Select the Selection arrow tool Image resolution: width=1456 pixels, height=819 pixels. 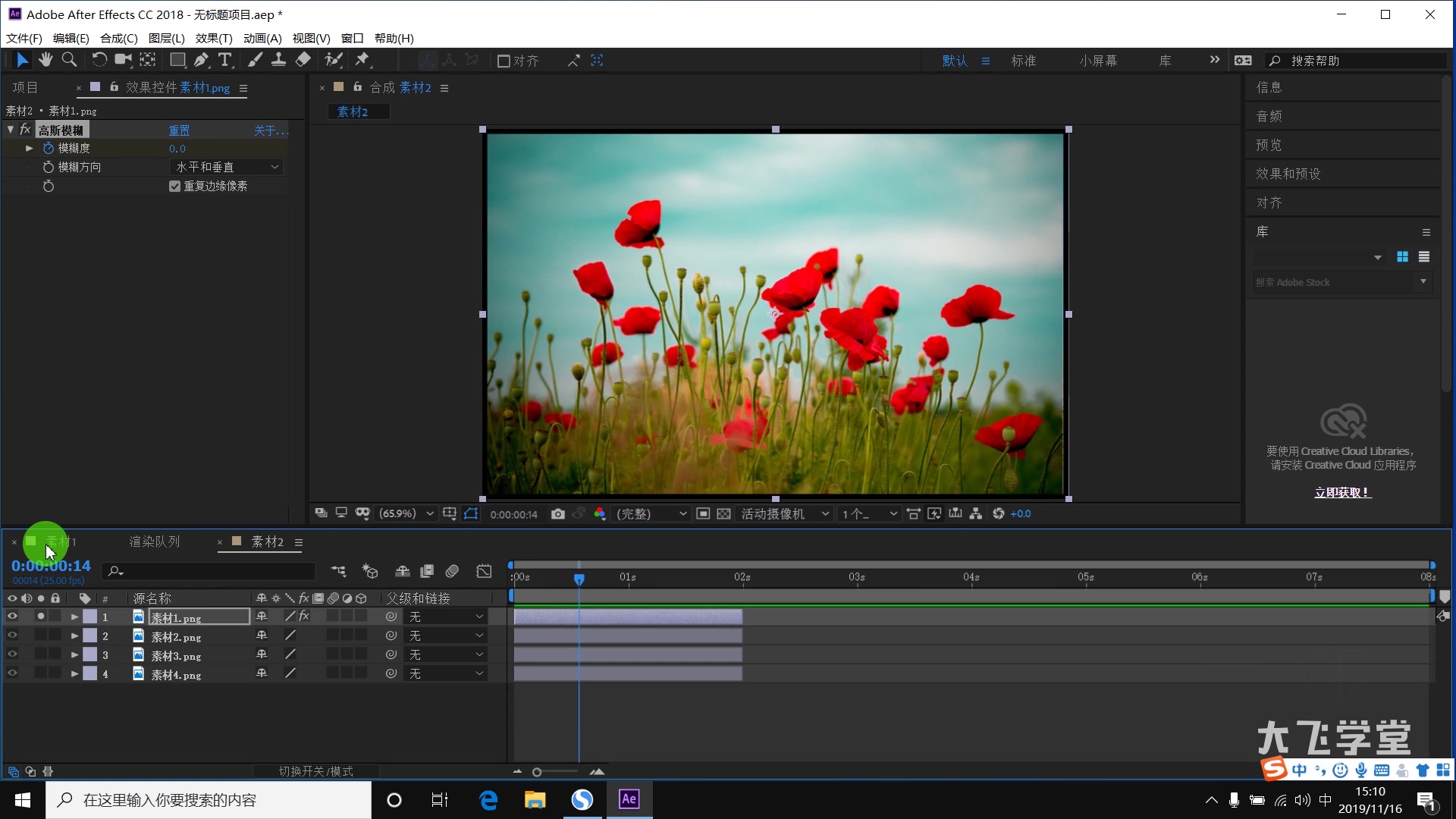point(22,60)
